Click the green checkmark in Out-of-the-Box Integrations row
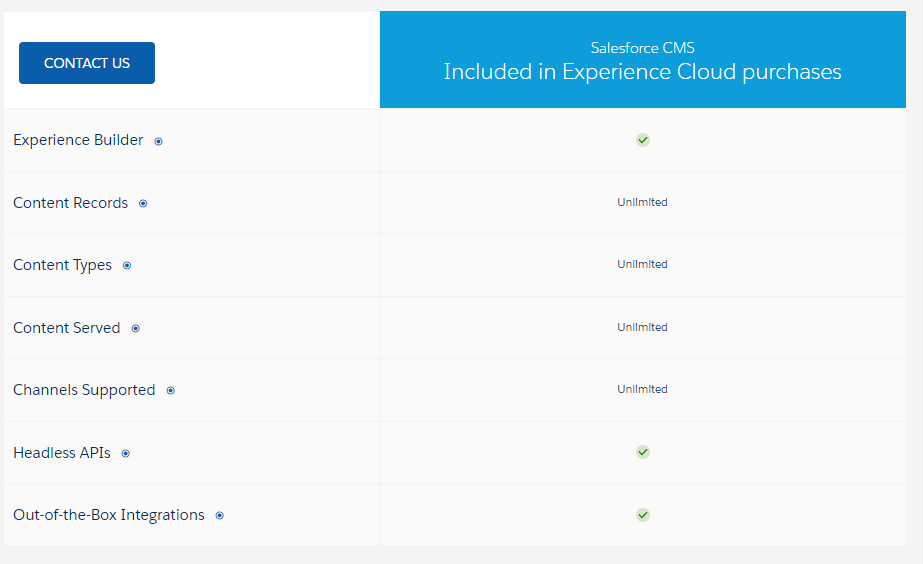Viewport: 923px width, 564px height. pyautogui.click(x=643, y=515)
